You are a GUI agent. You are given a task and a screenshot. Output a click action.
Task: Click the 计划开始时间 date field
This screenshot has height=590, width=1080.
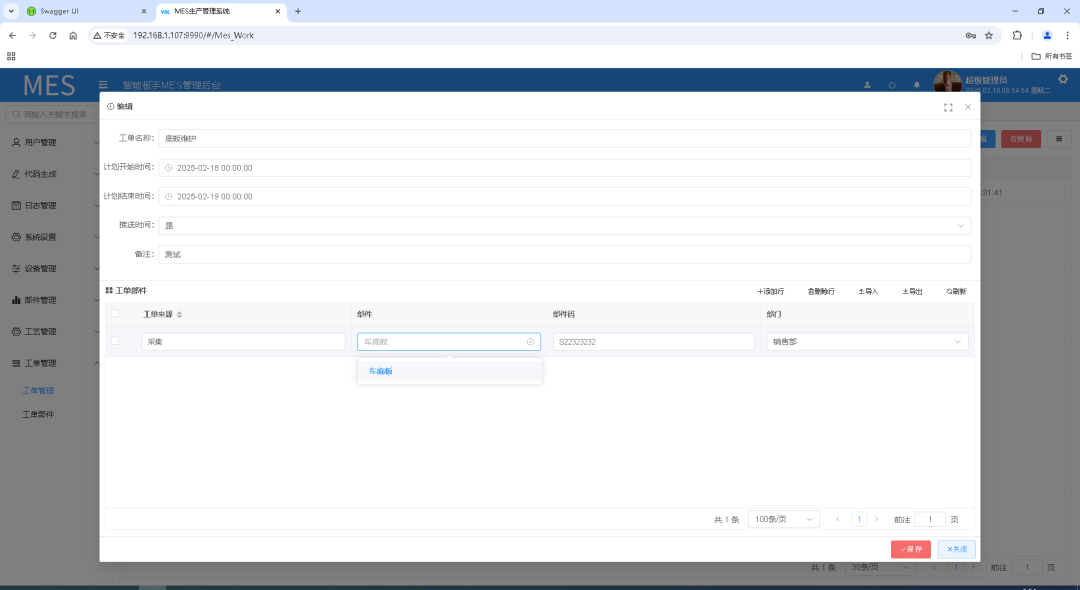tap(564, 168)
